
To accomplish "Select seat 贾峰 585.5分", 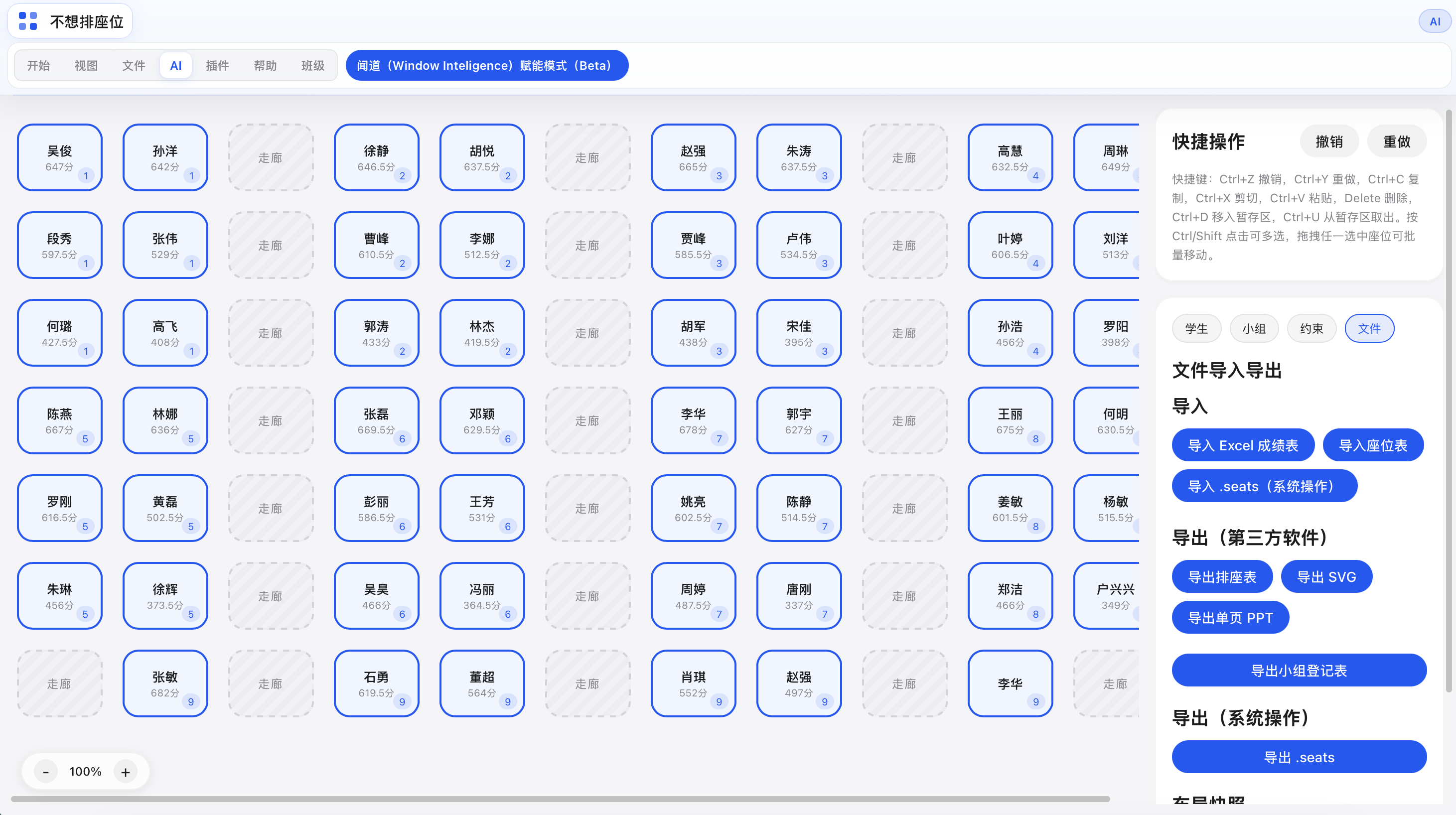I will click(x=693, y=245).
